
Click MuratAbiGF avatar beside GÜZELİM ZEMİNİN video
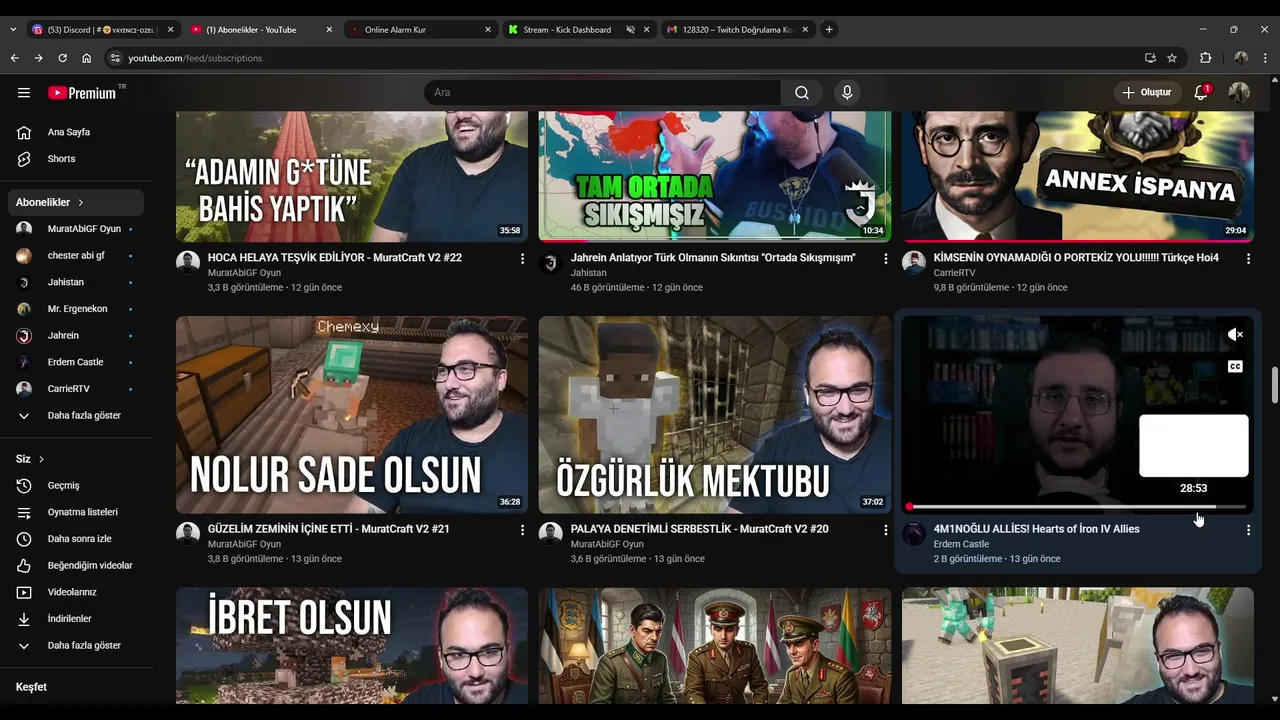188,533
